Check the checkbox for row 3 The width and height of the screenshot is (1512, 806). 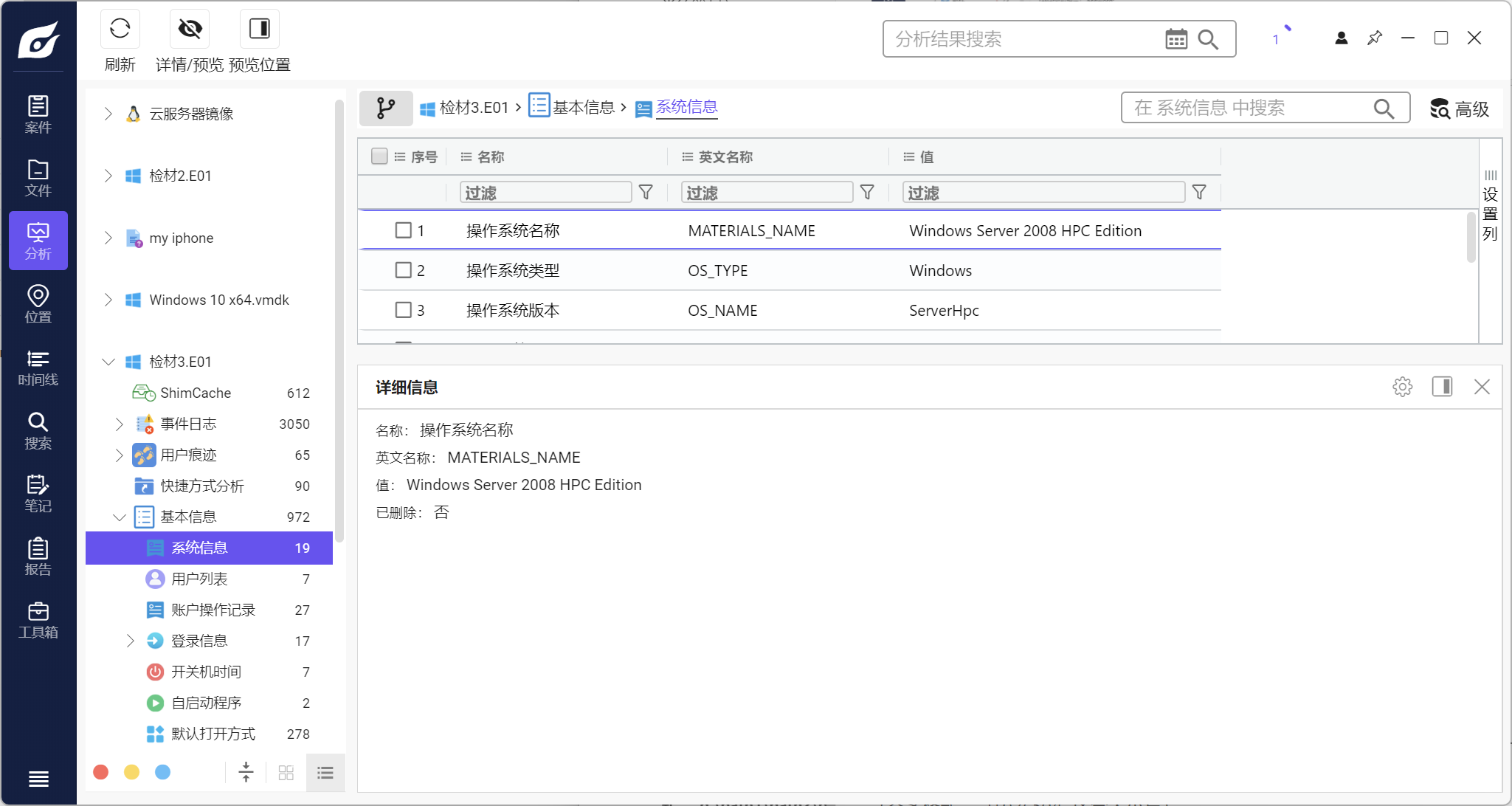point(404,310)
